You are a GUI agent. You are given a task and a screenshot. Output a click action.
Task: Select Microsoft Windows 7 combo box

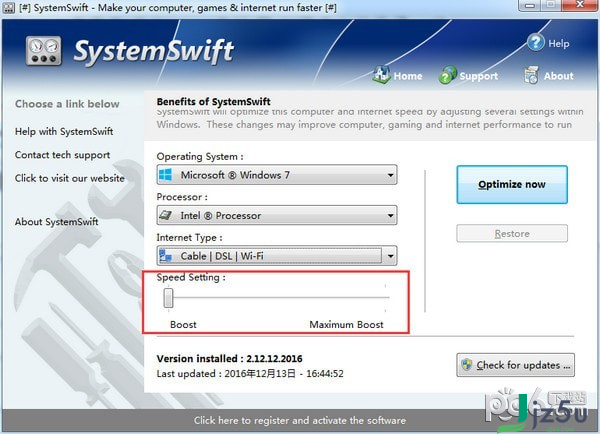pyautogui.click(x=277, y=175)
